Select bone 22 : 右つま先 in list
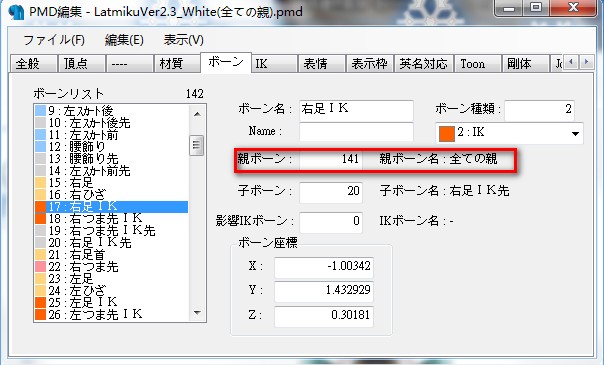Image resolution: width=604 pixels, height=365 pixels. click(112, 266)
